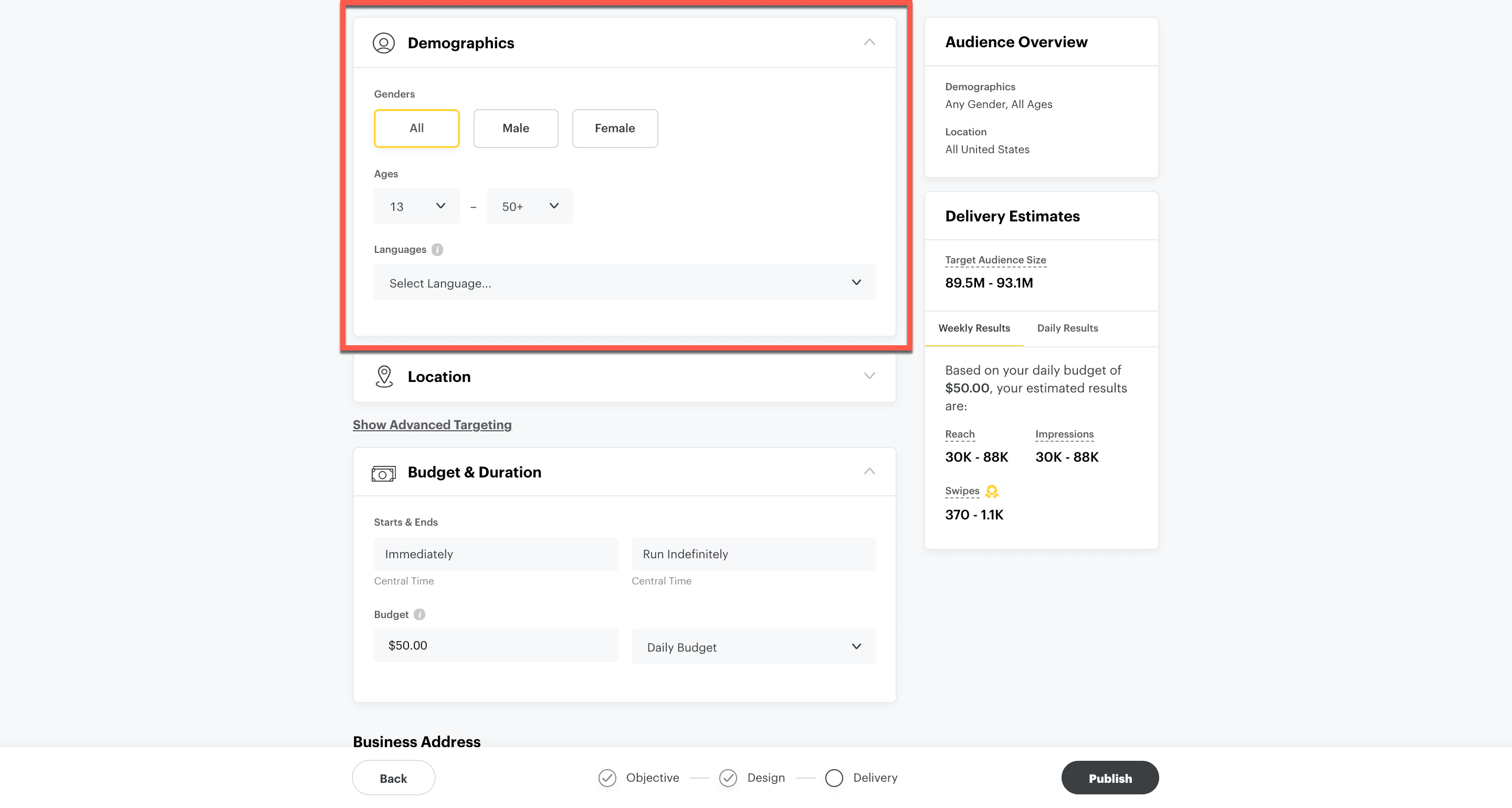Click the Objective step checkmark icon
This screenshot has height=808, width=1512.
pos(607,778)
